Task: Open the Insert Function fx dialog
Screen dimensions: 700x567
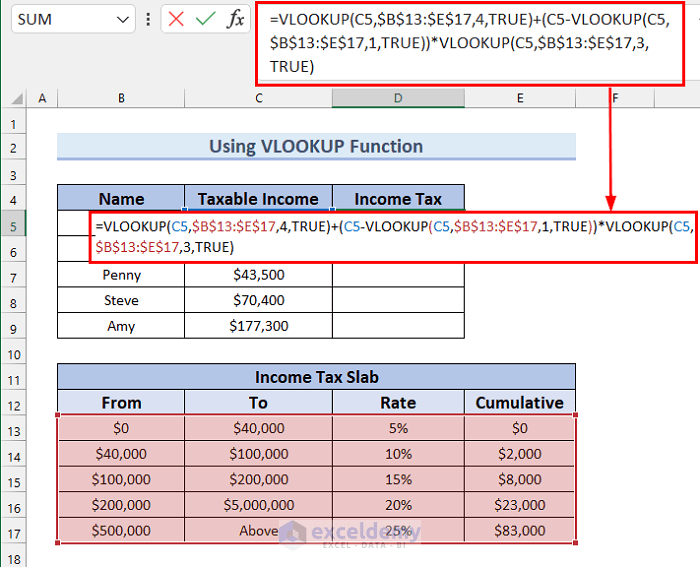Action: [x=236, y=19]
